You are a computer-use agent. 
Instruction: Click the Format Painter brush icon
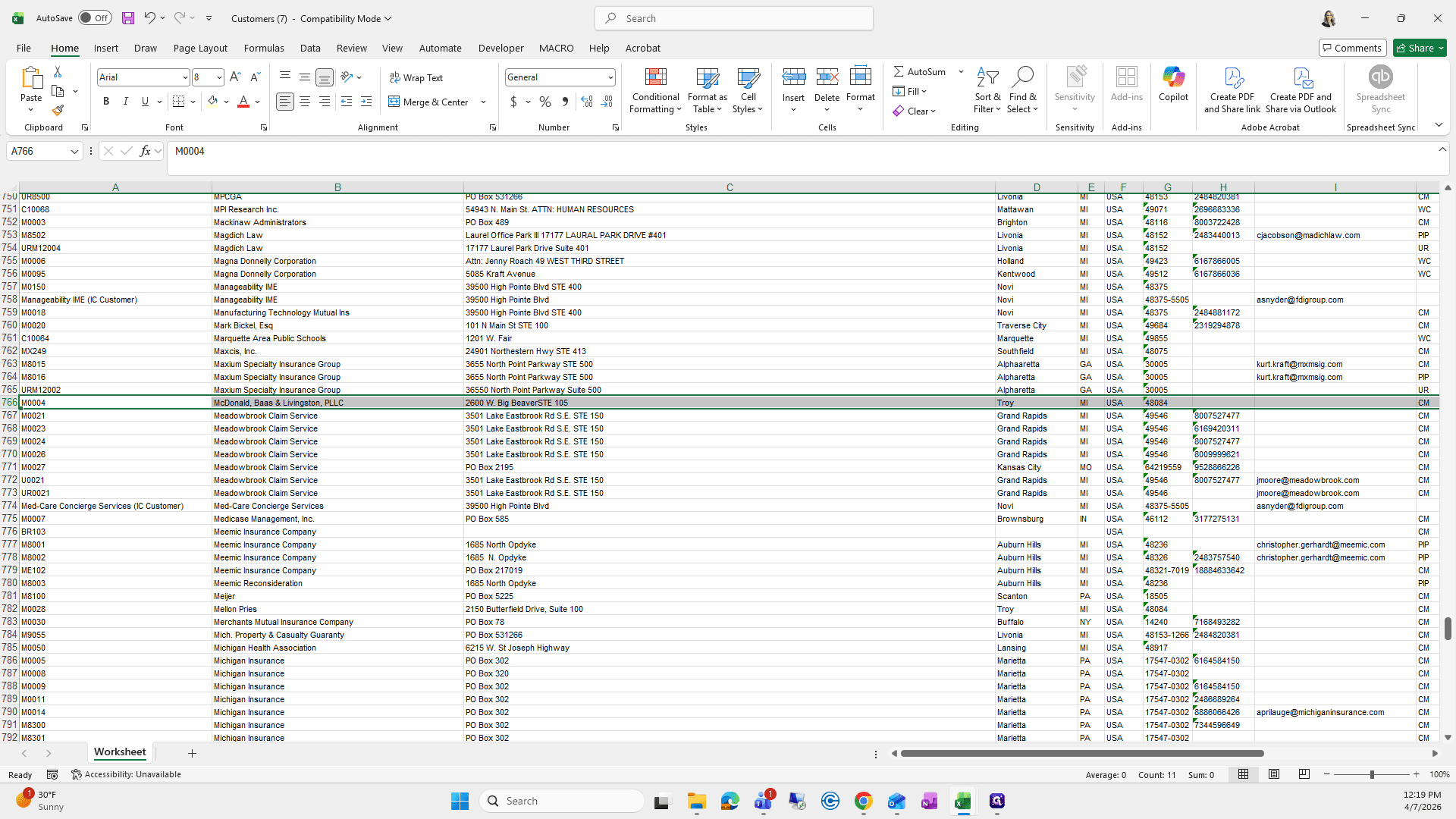[x=58, y=111]
